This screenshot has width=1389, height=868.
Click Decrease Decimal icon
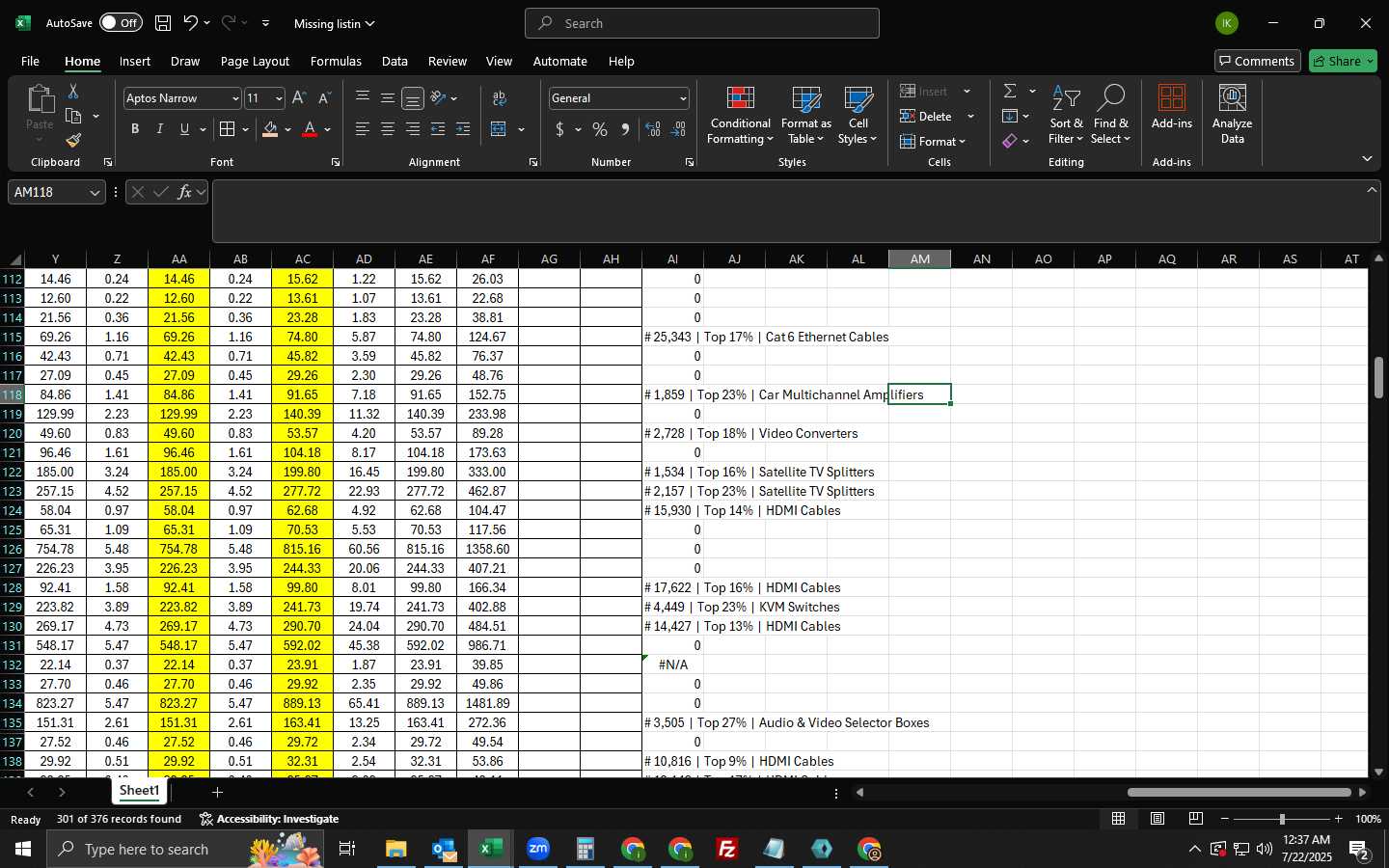click(x=678, y=129)
